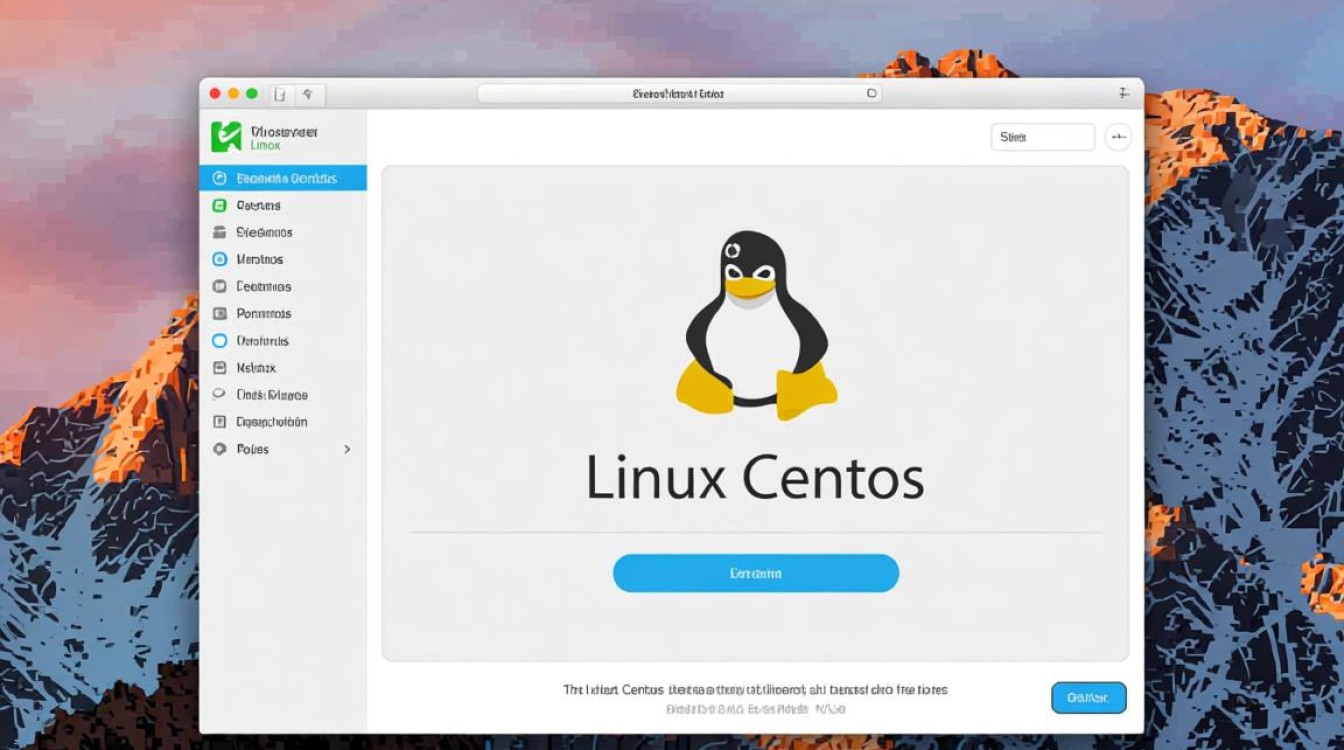The height and width of the screenshot is (750, 1344).
Task: Select the clock icon on the highlighted sidebar entry
Action: (222, 178)
